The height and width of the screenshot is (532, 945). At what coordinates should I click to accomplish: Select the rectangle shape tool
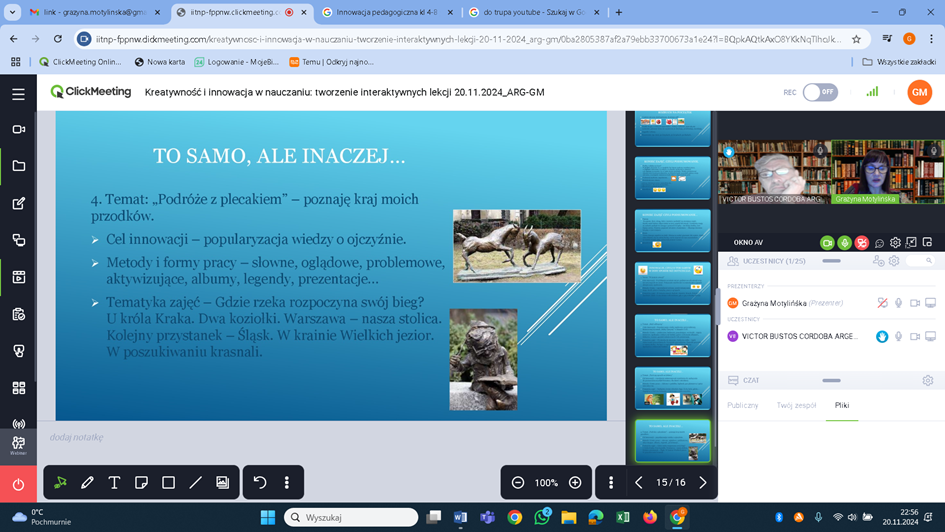pyautogui.click(x=168, y=483)
